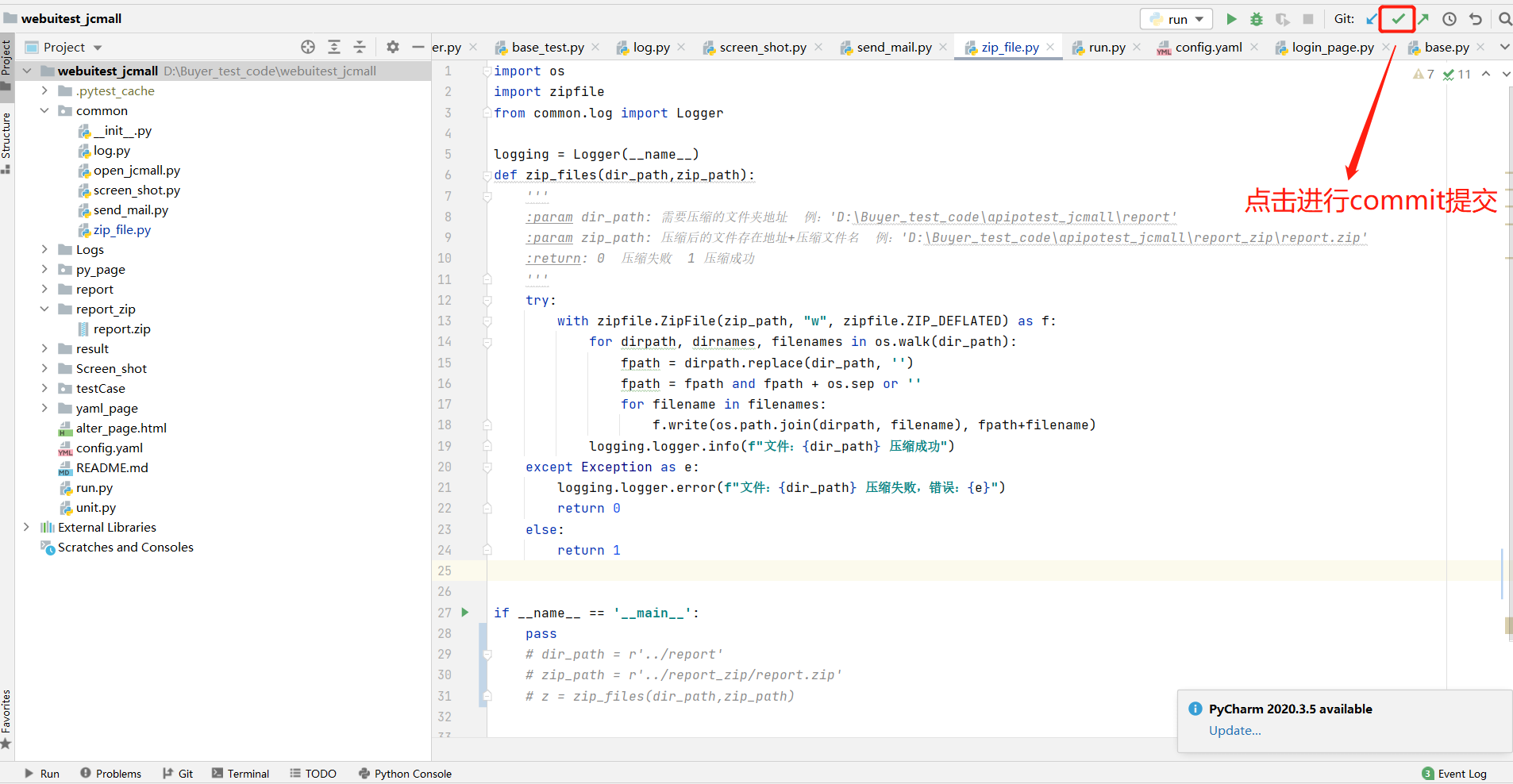Collapse the common folder

[44, 110]
